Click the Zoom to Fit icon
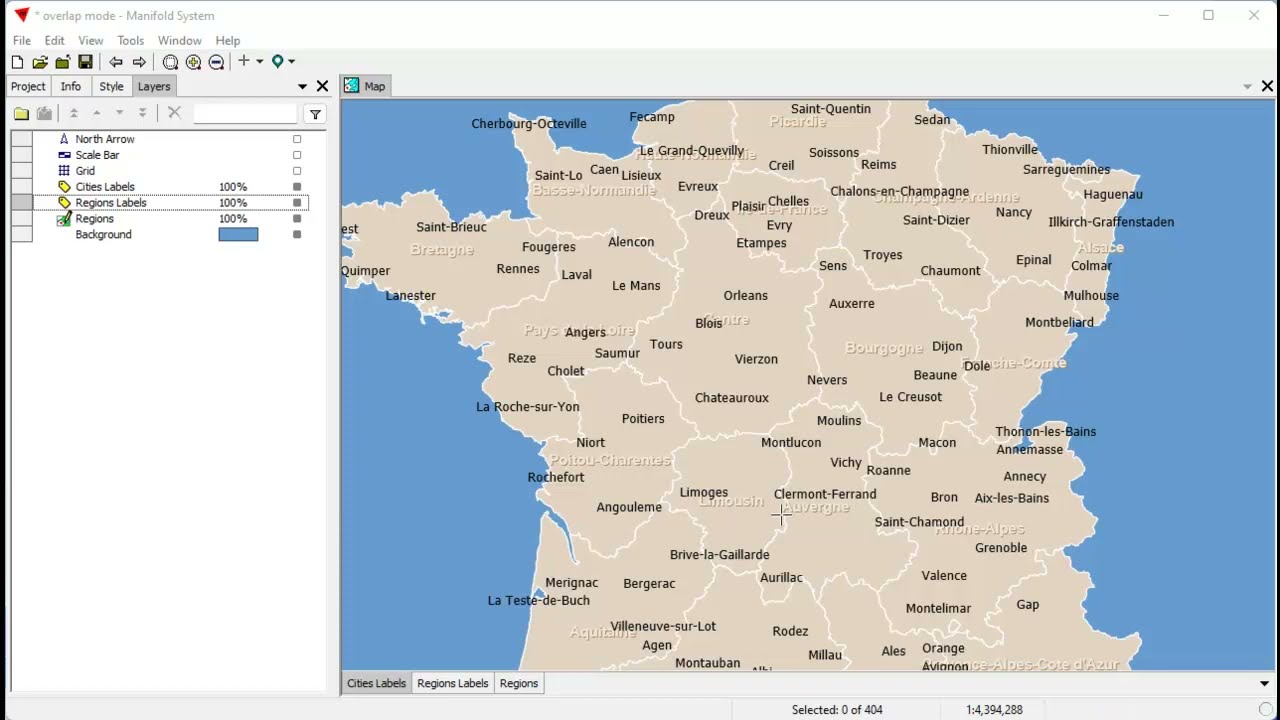This screenshot has width=1280, height=720. 170,62
